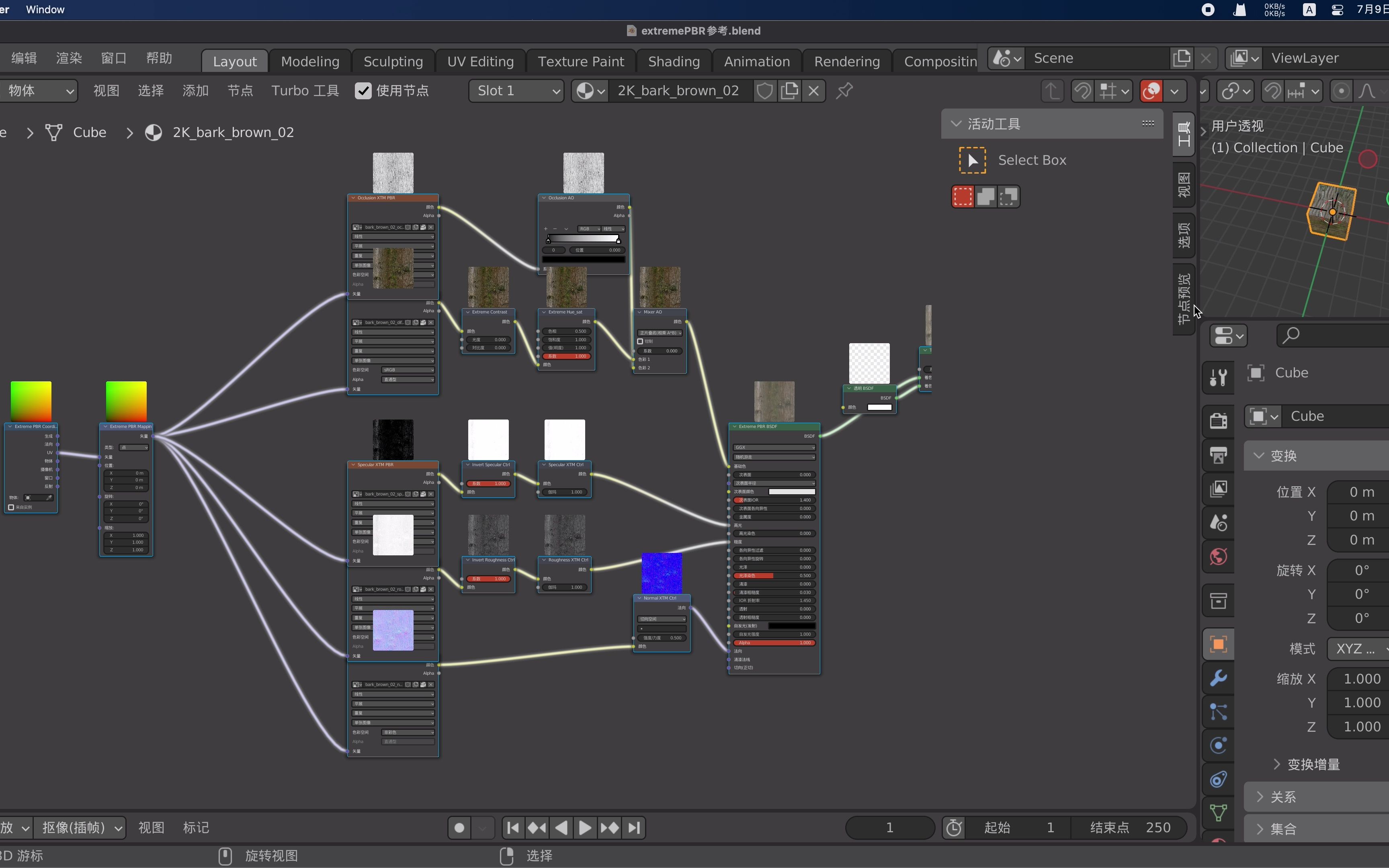Open the World properties globe tab
Image resolution: width=1389 pixels, height=868 pixels.
[1218, 556]
